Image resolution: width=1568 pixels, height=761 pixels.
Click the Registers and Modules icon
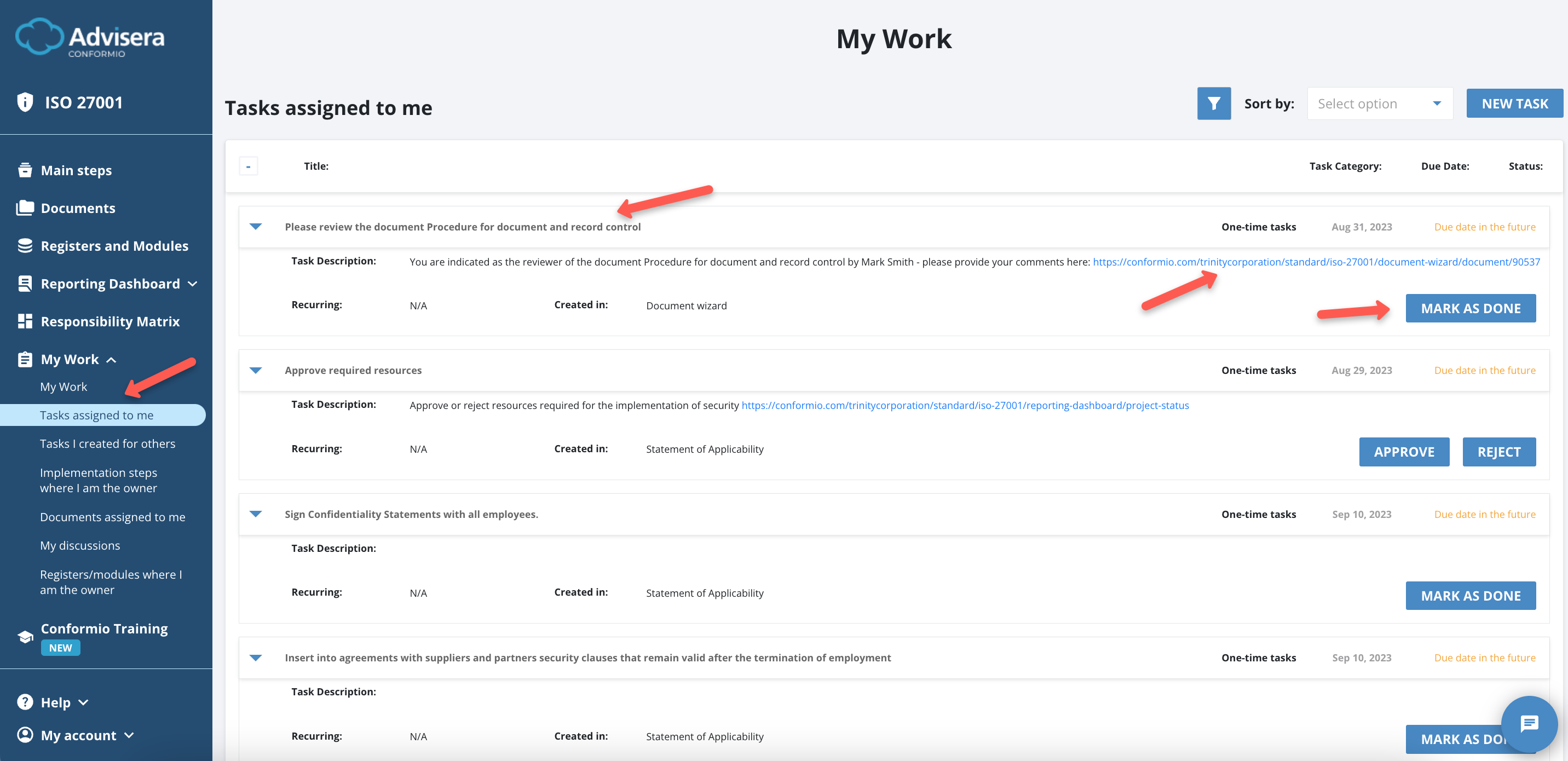pyautogui.click(x=25, y=245)
